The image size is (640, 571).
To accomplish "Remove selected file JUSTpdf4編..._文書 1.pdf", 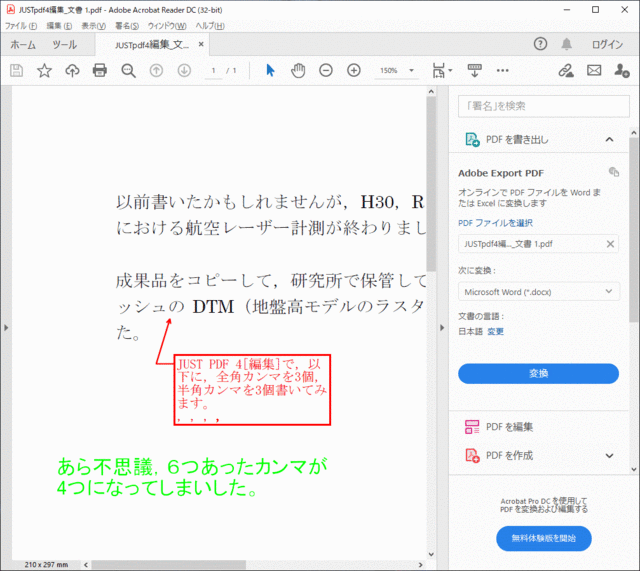I will pos(610,244).
